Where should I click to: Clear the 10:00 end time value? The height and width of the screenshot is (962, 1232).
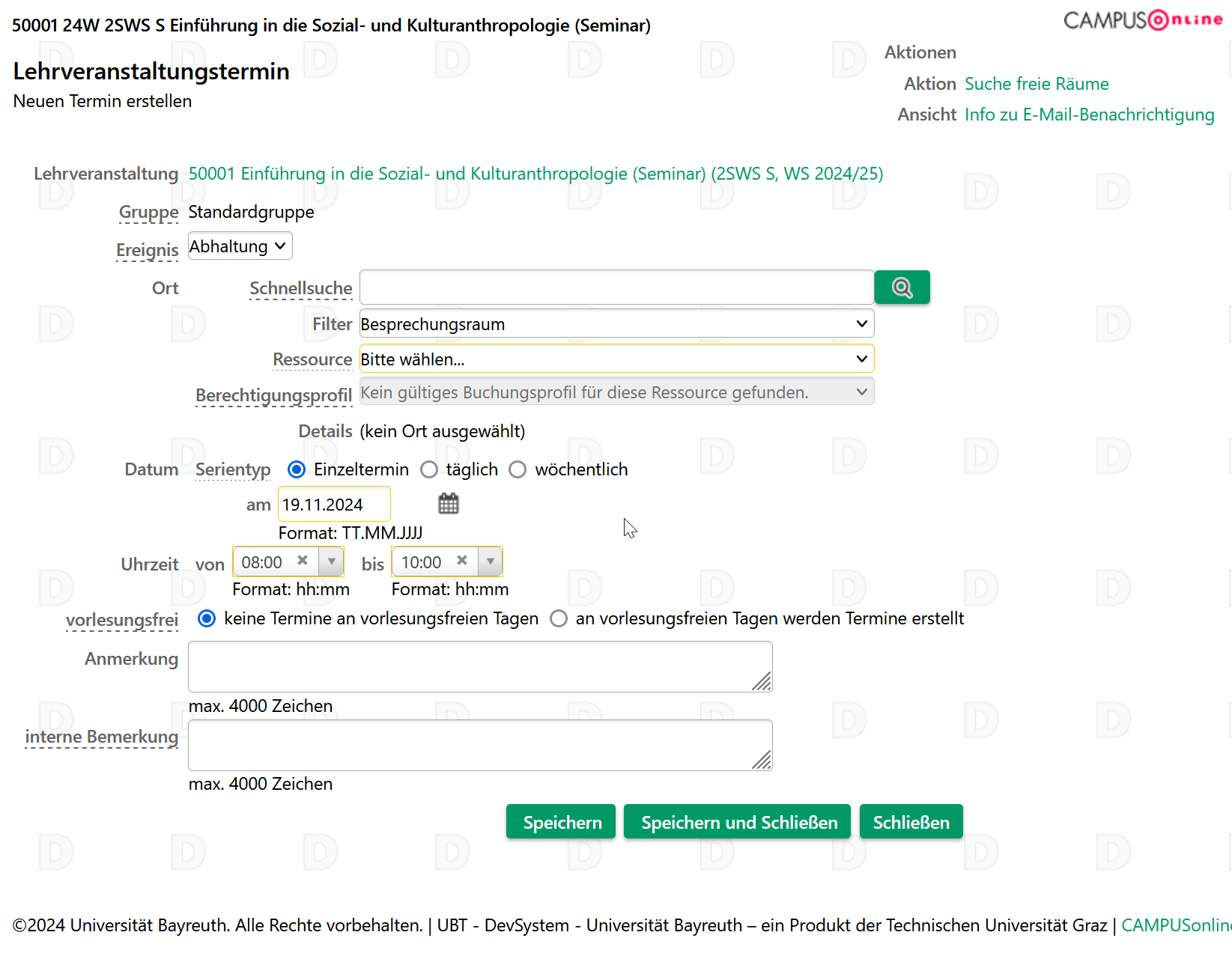coord(462,561)
